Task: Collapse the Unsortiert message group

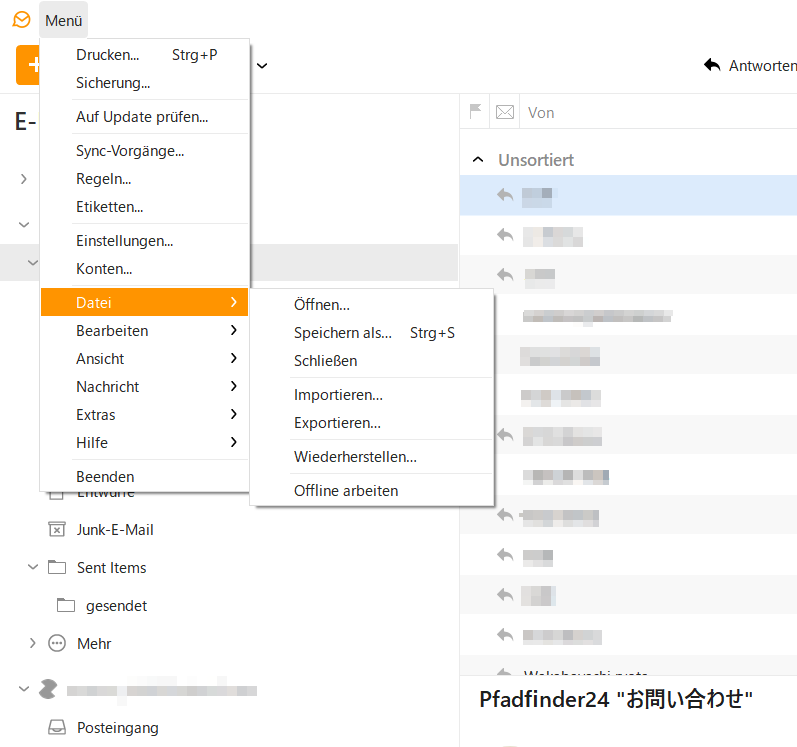Action: click(478, 160)
